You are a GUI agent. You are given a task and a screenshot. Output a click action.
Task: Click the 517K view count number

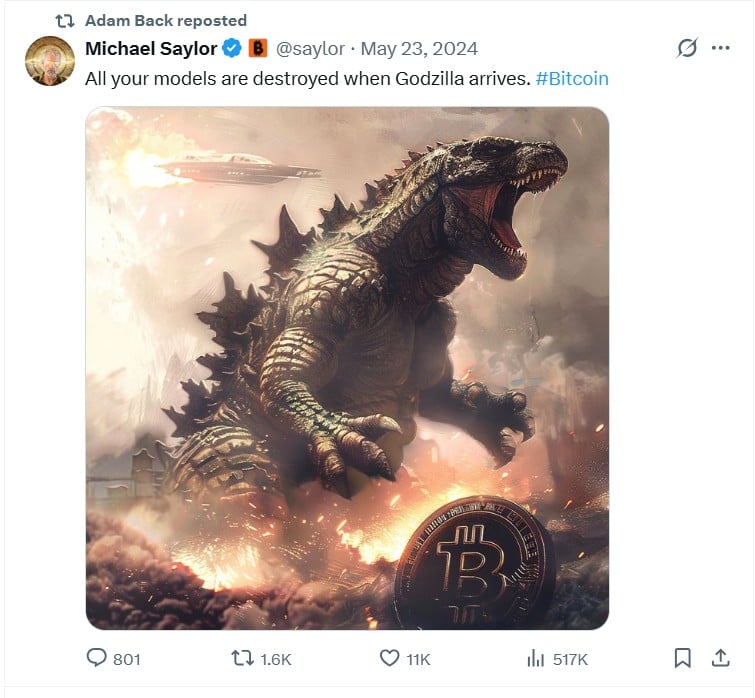[x=570, y=659]
